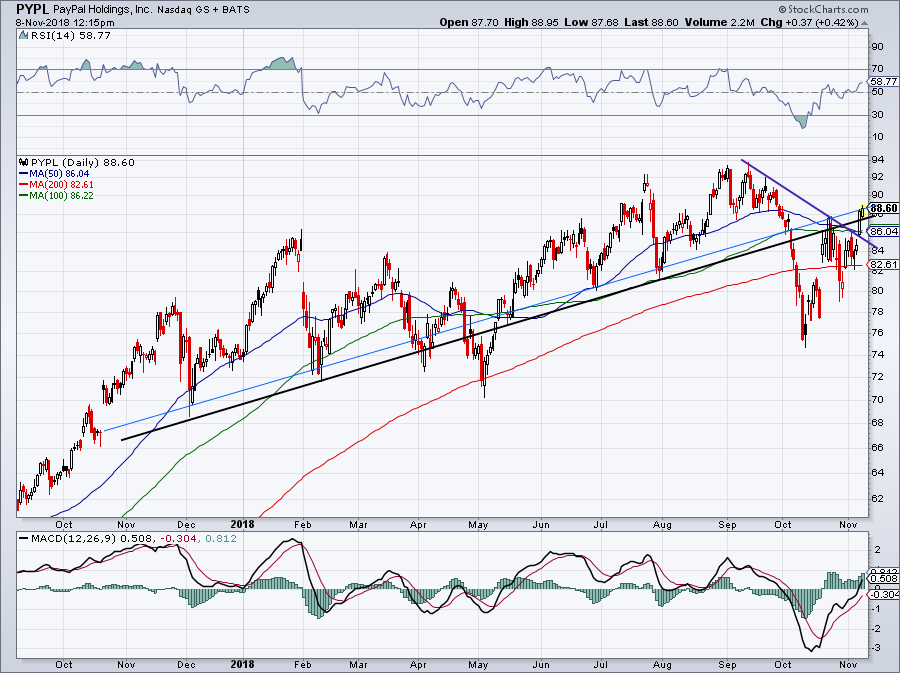The height and width of the screenshot is (673, 900).
Task: Click 2018 on the price panel date axis
Action: (242, 524)
